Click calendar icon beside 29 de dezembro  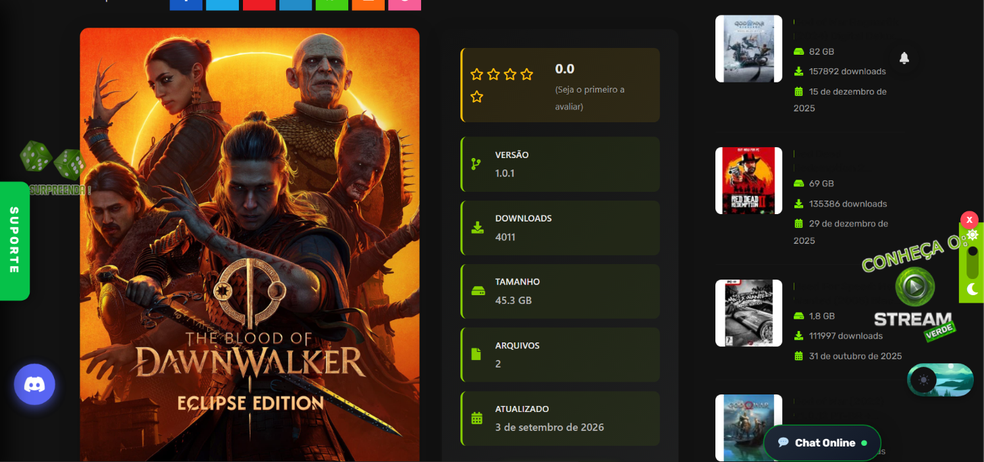click(799, 223)
